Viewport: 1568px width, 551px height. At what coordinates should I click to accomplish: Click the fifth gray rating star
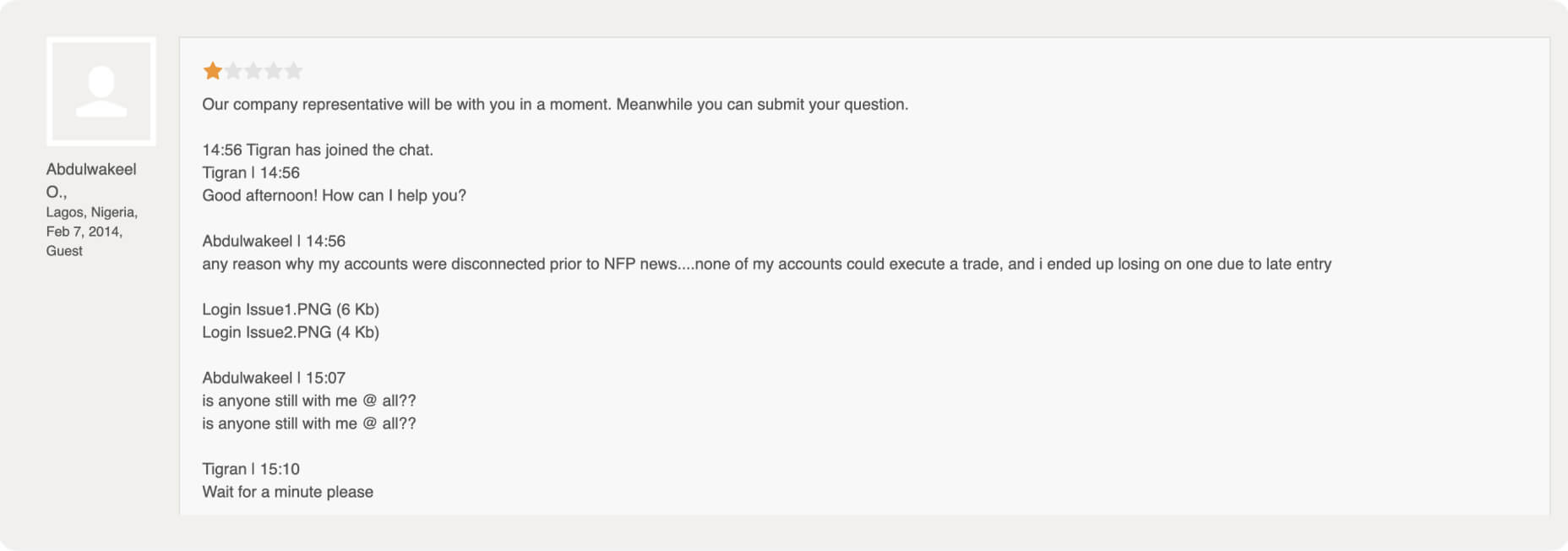click(x=294, y=71)
